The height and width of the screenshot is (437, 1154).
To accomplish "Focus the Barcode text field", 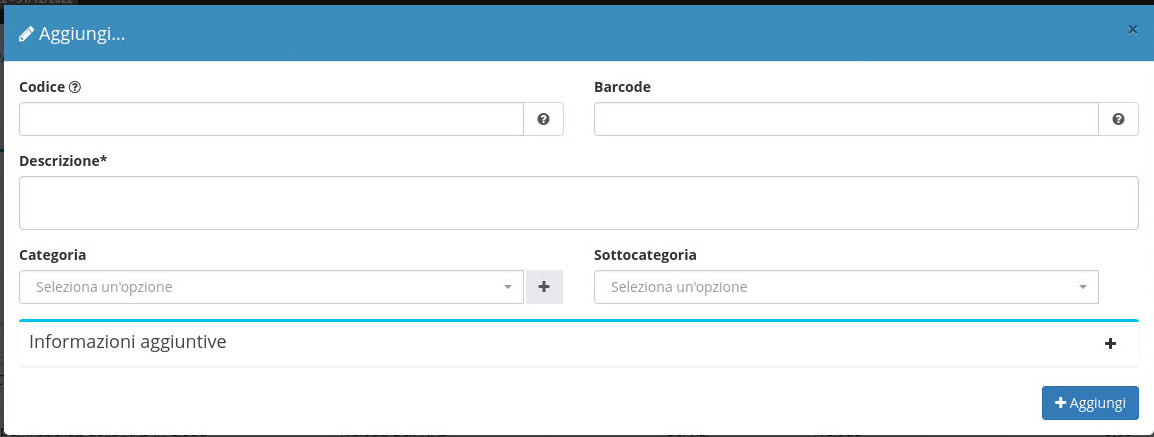I will pyautogui.click(x=846, y=119).
